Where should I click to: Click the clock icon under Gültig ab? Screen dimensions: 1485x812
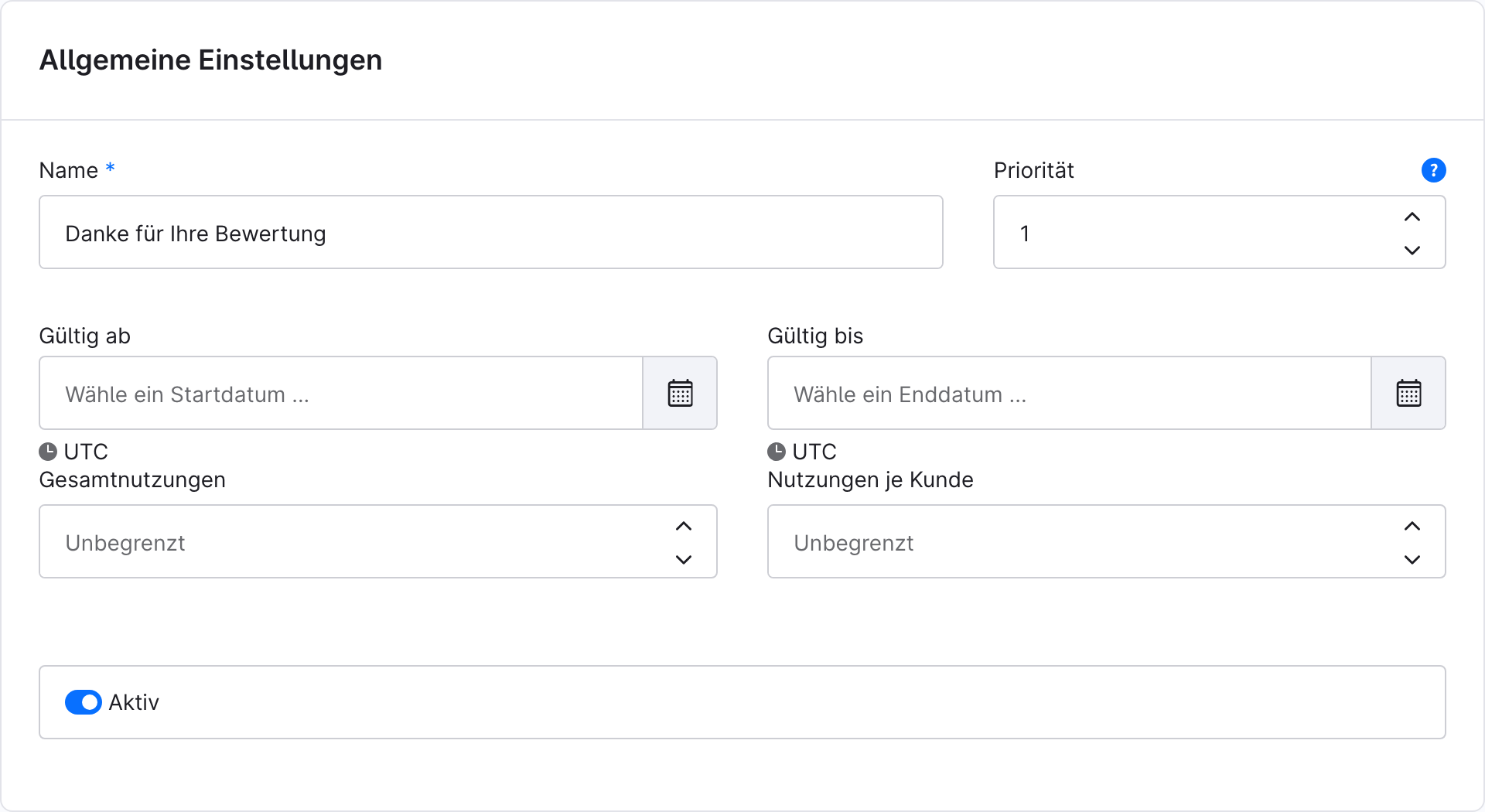point(48,452)
